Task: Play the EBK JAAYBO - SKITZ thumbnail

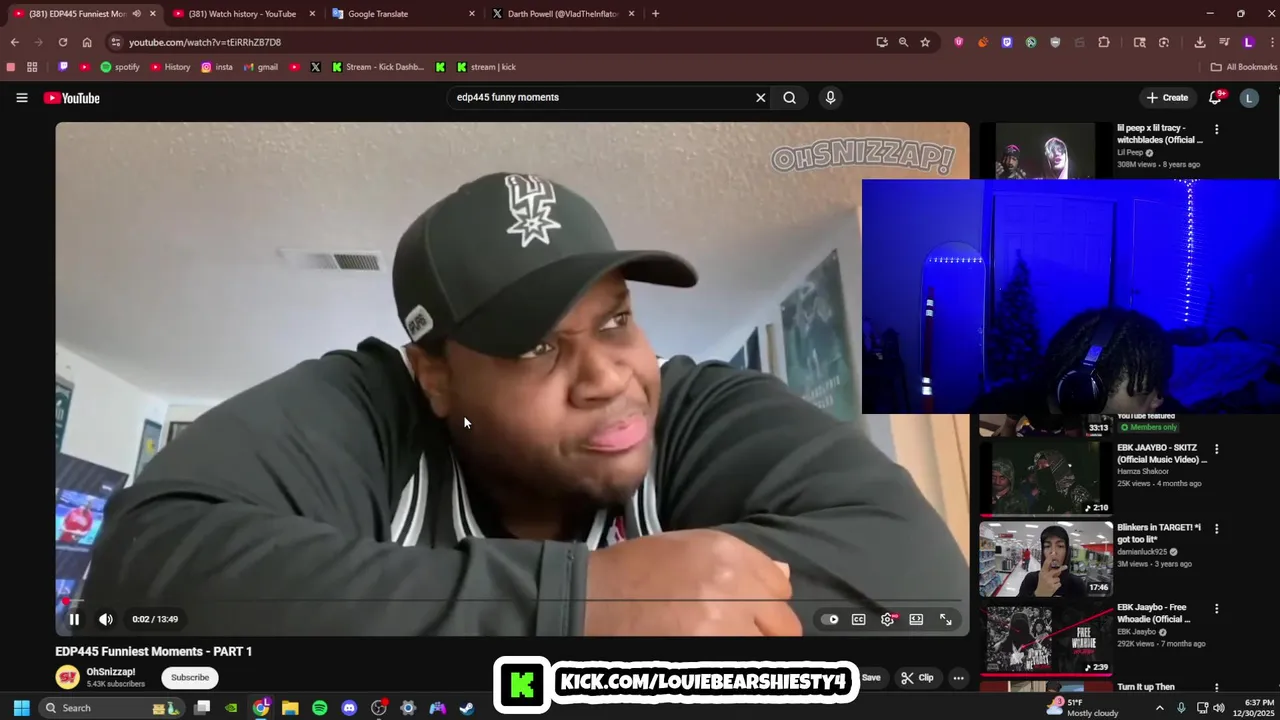Action: tap(1046, 479)
